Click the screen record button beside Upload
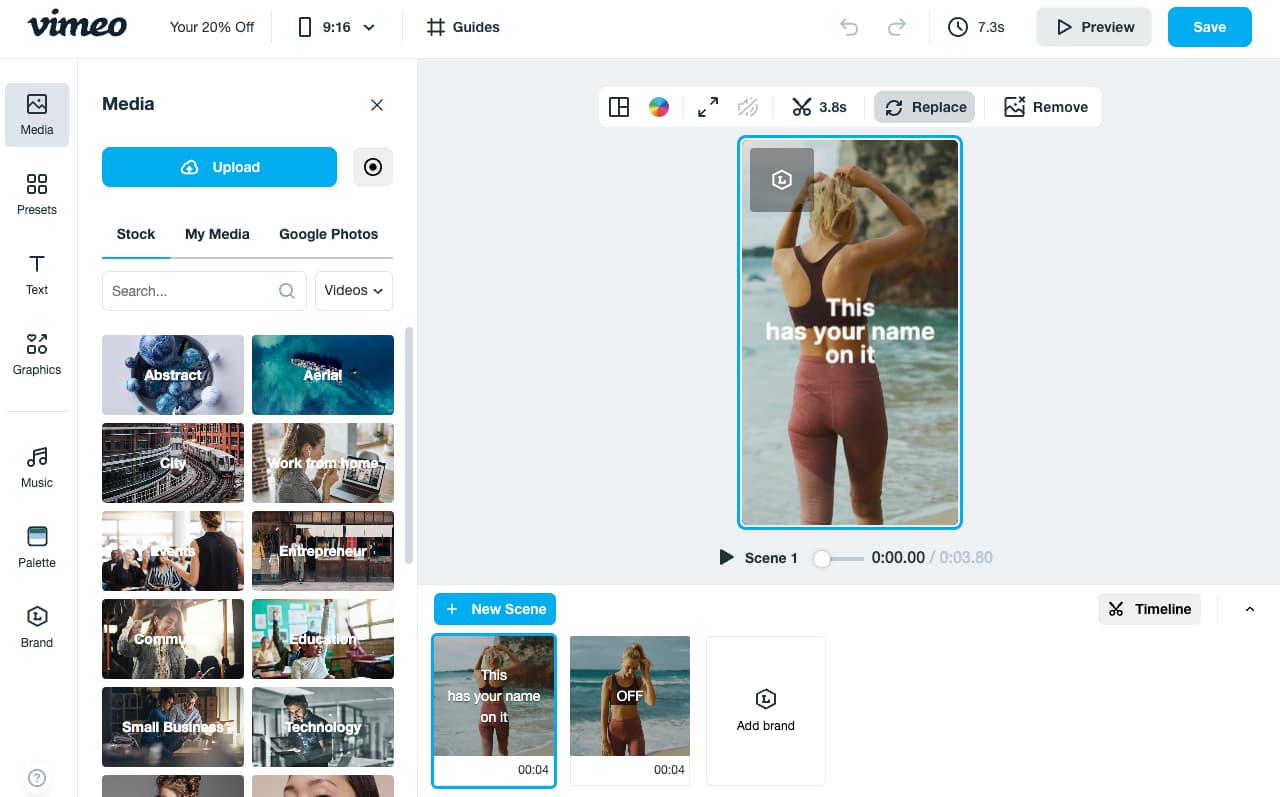The width and height of the screenshot is (1280, 797). (x=373, y=167)
